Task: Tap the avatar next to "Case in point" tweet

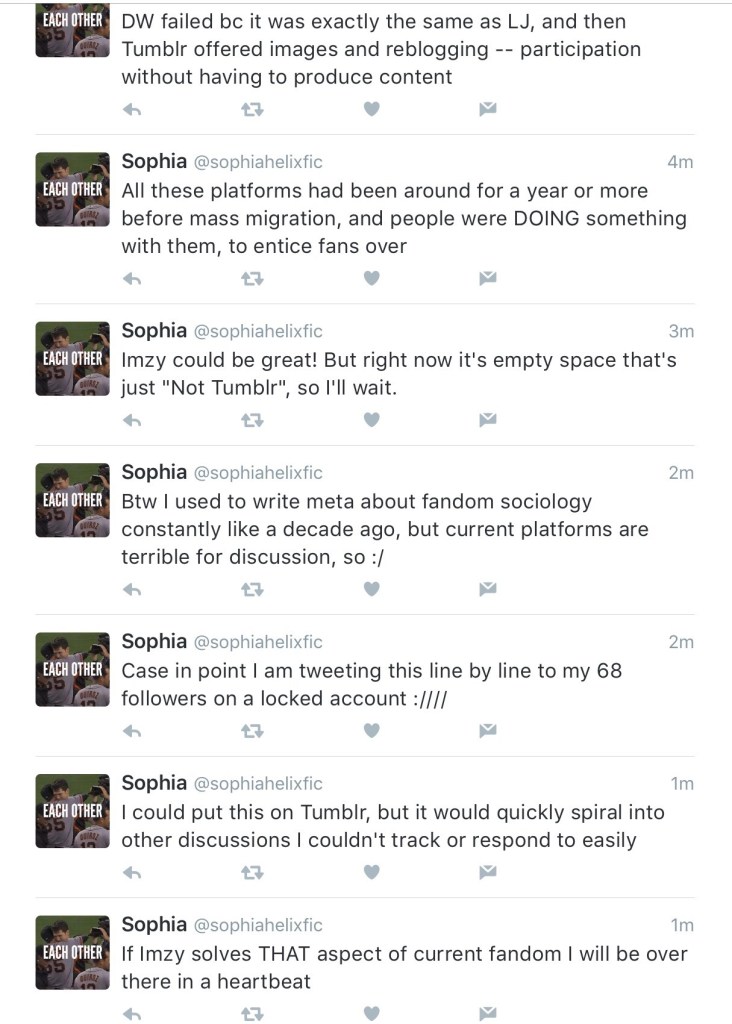Action: pyautogui.click(x=73, y=669)
